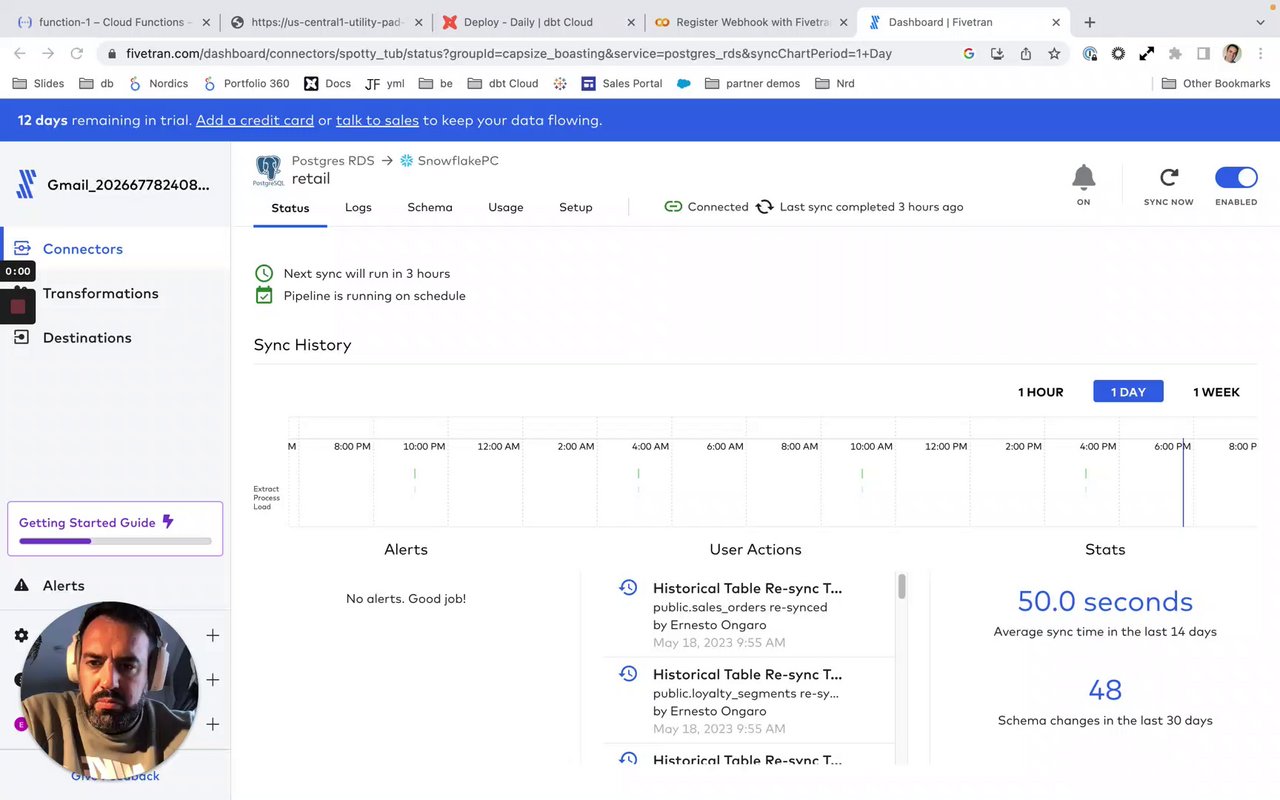Click the lock icon in the address bar
Viewport: 1280px width, 800px height.
click(112, 54)
